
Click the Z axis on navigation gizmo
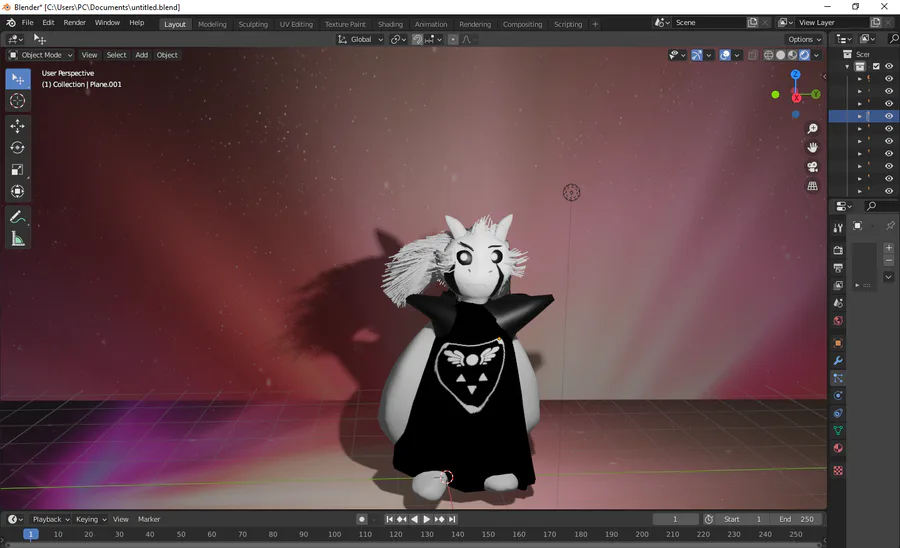coord(795,75)
